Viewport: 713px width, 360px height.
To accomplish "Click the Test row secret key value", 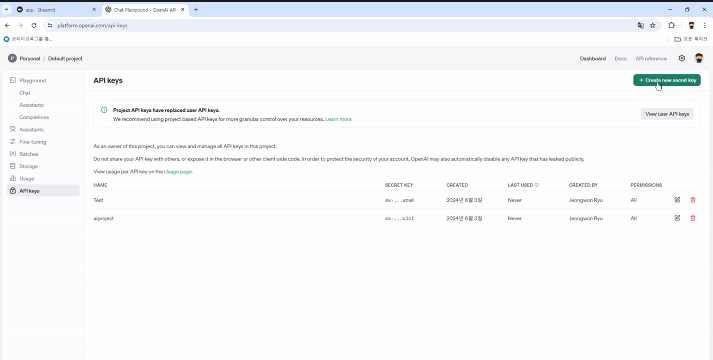I will click(x=399, y=200).
